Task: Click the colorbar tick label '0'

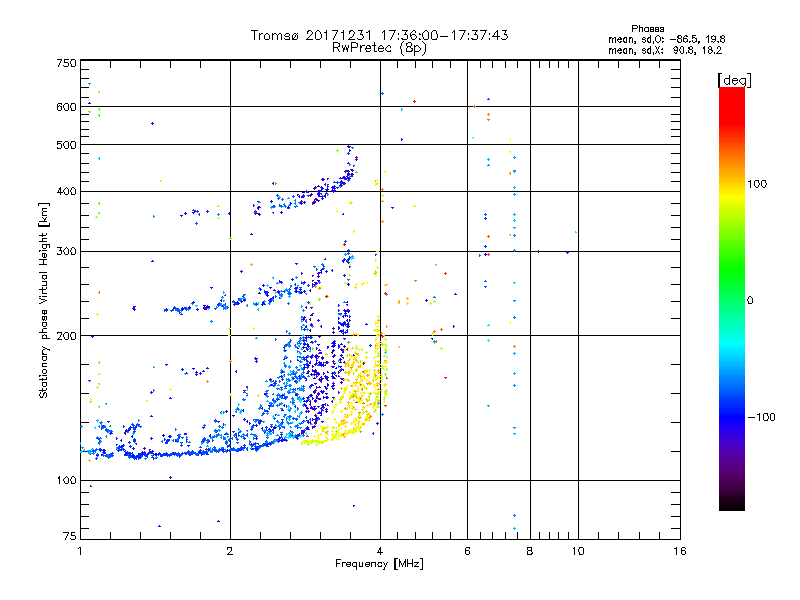Action: pyautogui.click(x=750, y=301)
